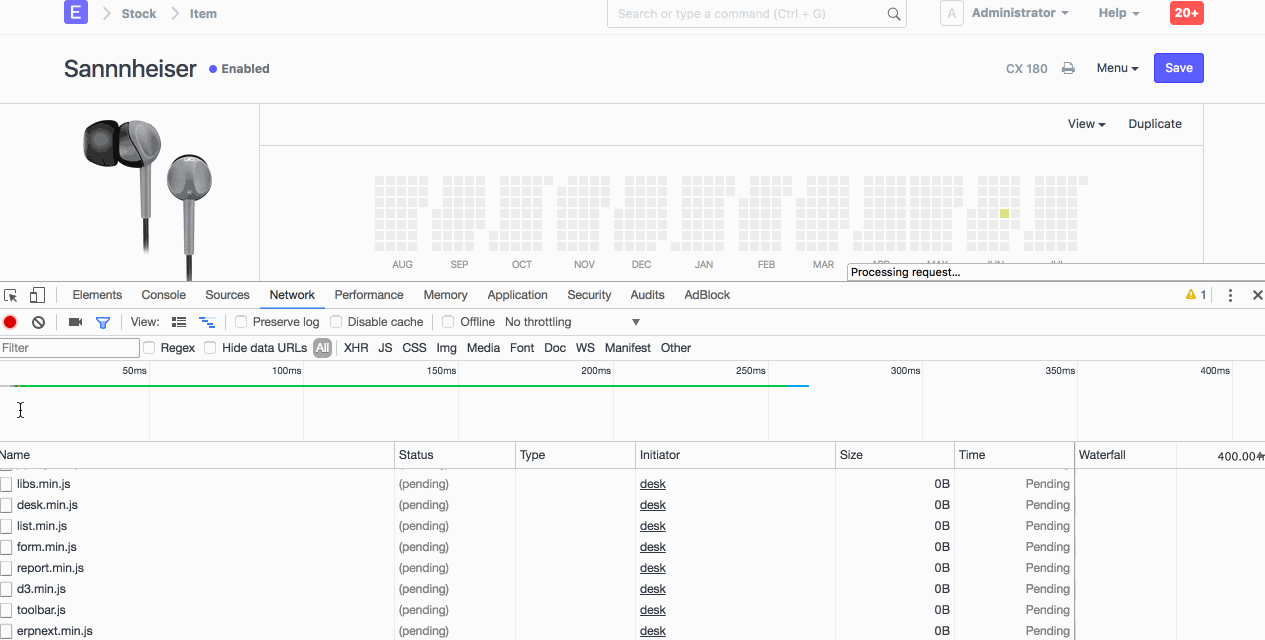The width and height of the screenshot is (1265, 640).
Task: Toggle the overview waterfall view icon
Action: 207,322
